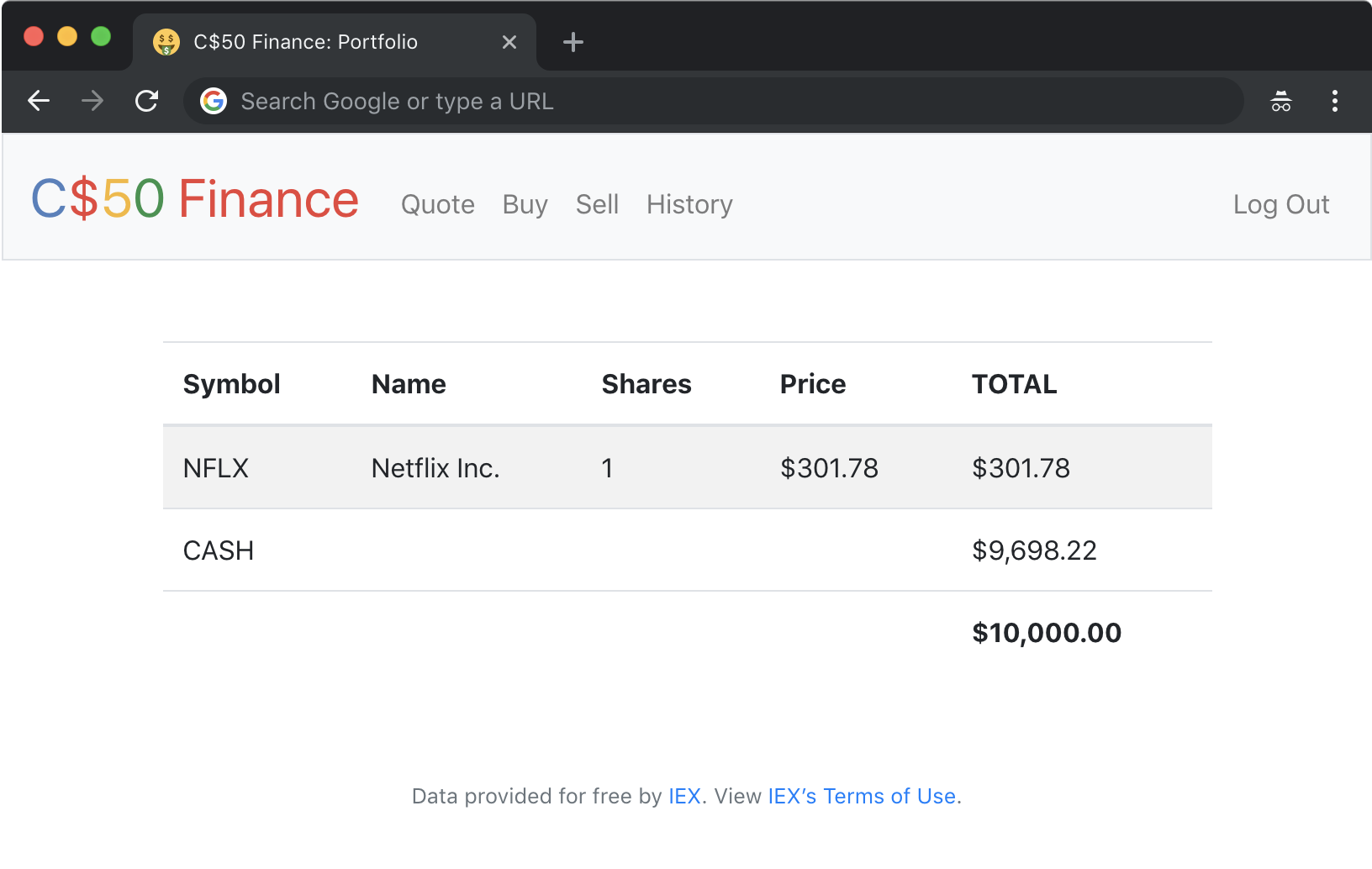Click the incognito mode icon
Screen dimensions: 1372x869
[x=1280, y=102]
